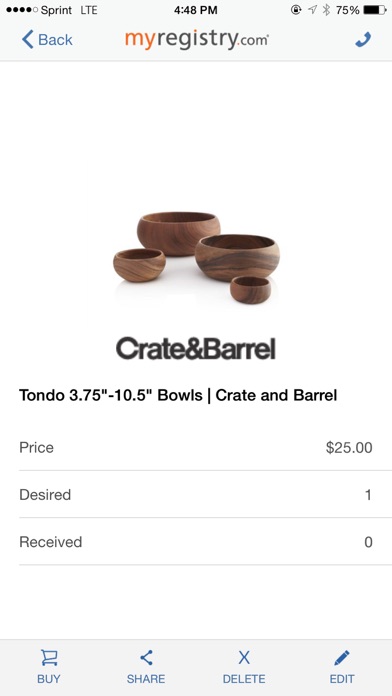This screenshot has height=696, width=392.
Task: Choose the EDIT label in bottom bar
Action: point(342,679)
